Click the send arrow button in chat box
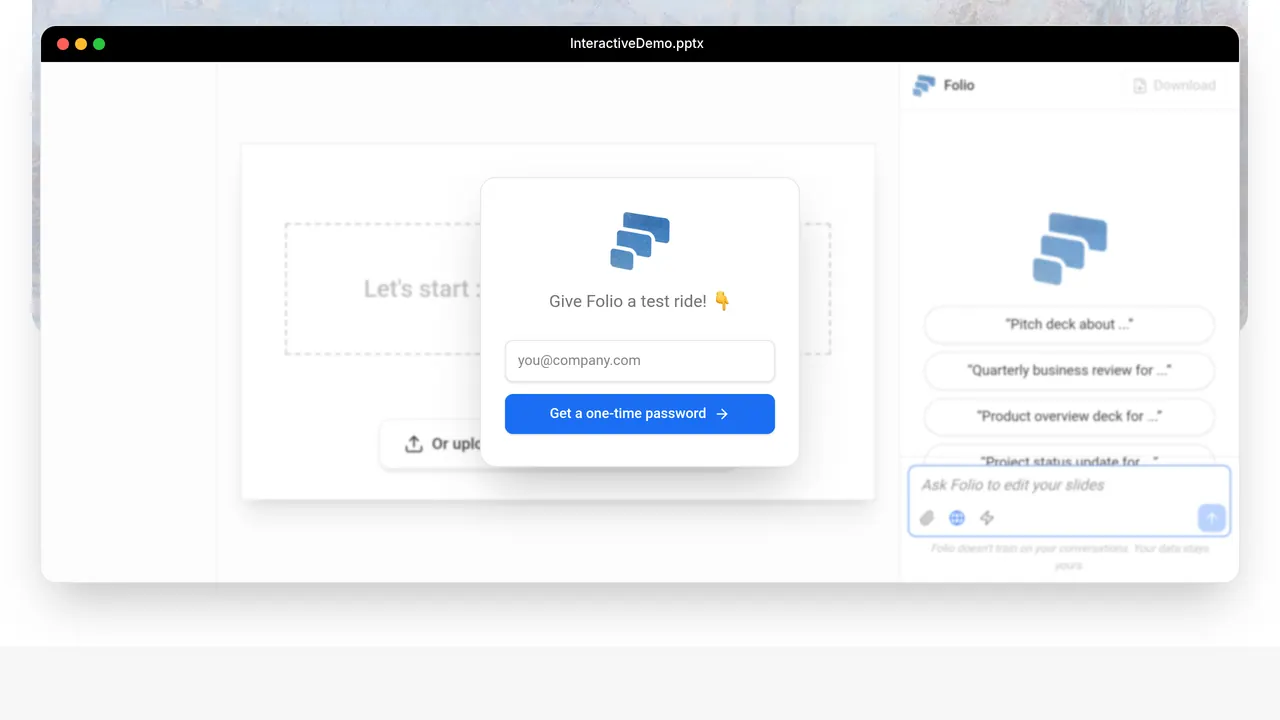 pos(1211,518)
